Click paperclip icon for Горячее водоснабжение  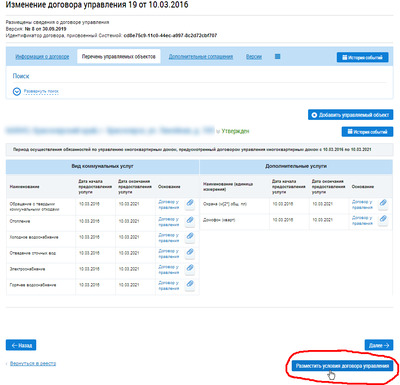[190, 284]
